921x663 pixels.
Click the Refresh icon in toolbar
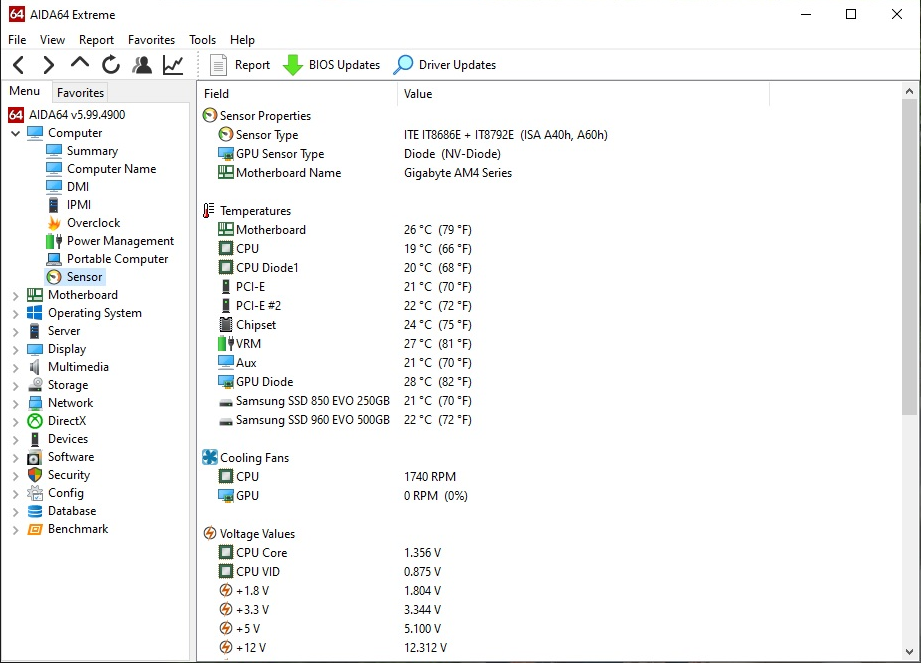coord(111,65)
